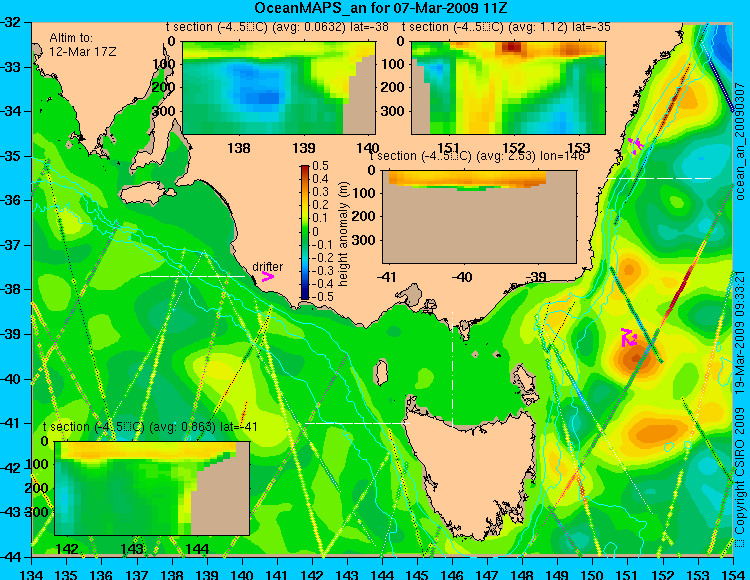This screenshot has width=750, height=580.
Task: Click 152 on the lat=-35 section axis
Action: (x=514, y=148)
